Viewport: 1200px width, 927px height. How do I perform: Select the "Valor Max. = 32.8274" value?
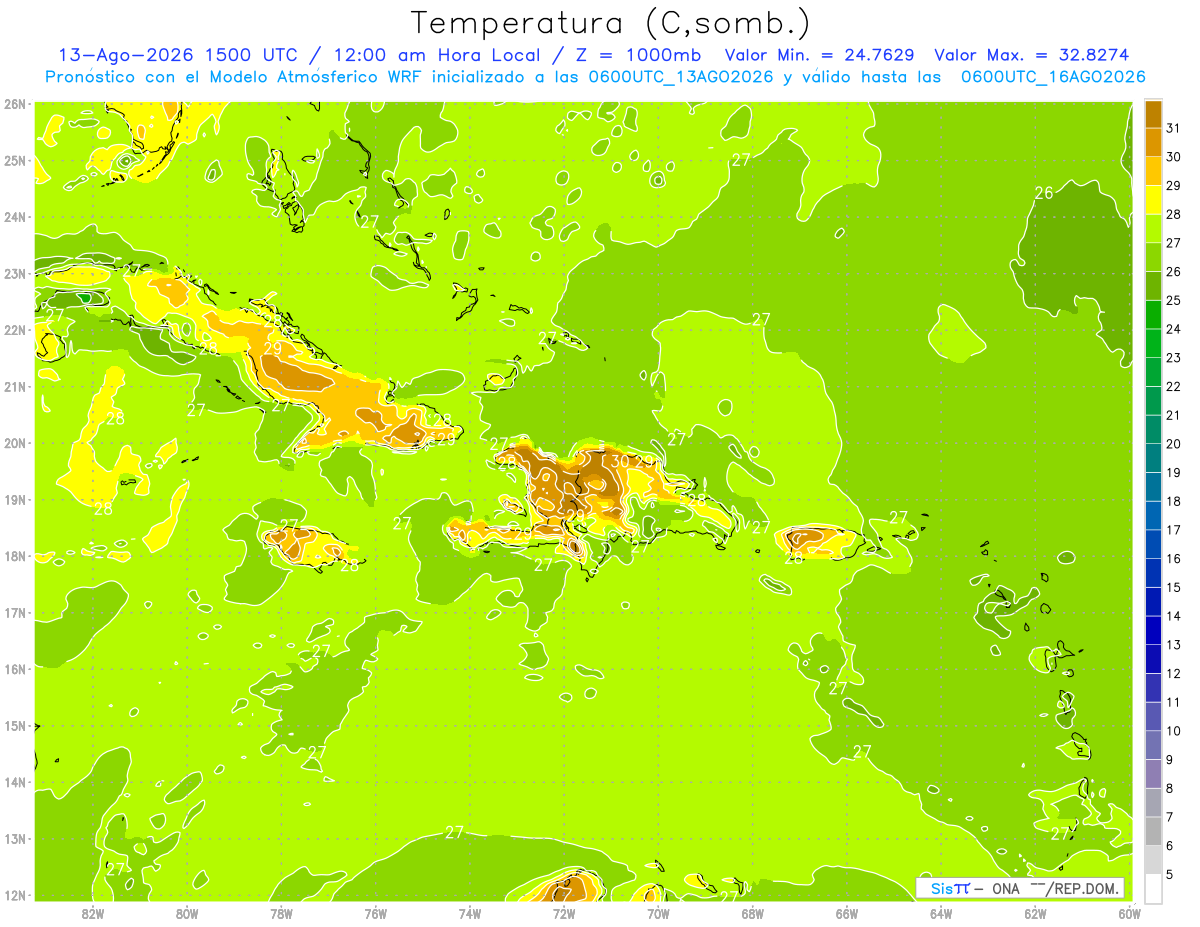1032,54
